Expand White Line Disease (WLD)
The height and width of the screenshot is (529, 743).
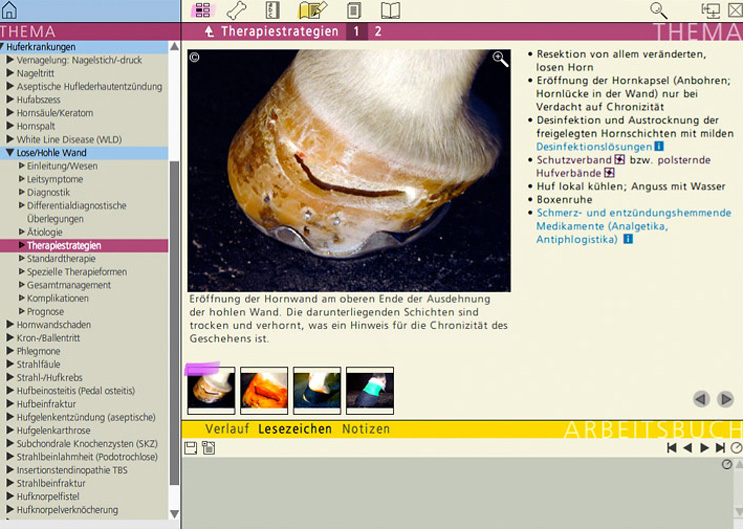tap(10, 139)
